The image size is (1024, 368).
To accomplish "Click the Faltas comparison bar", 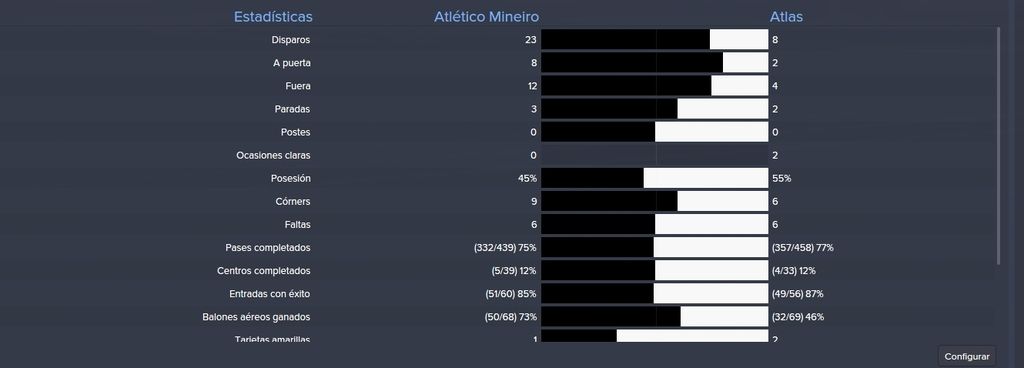I will tap(654, 224).
